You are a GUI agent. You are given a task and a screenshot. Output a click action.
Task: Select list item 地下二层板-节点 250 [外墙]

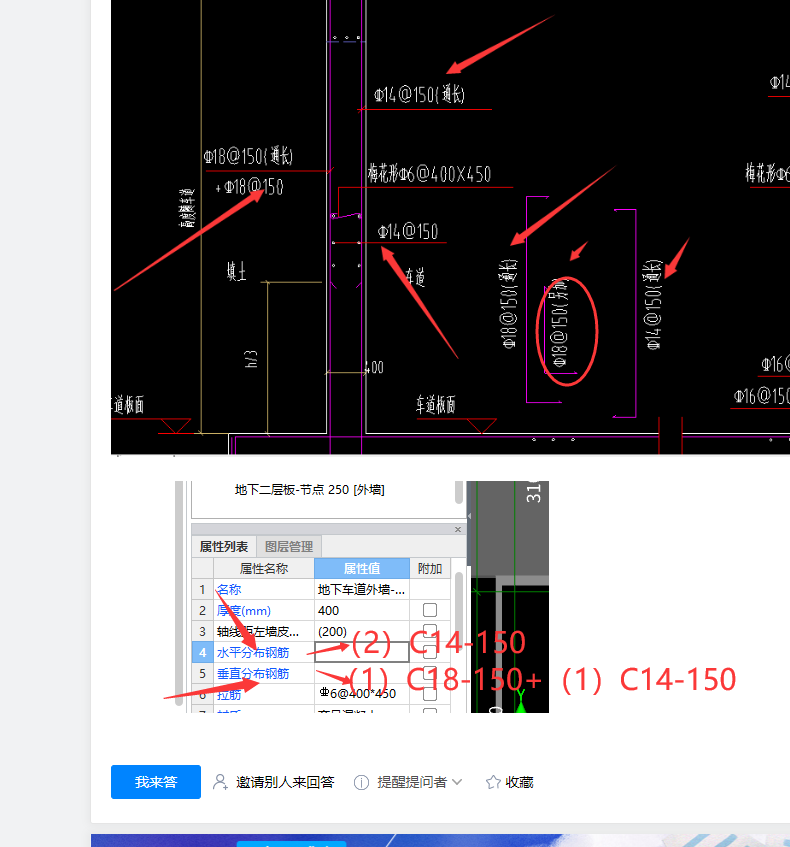point(309,489)
